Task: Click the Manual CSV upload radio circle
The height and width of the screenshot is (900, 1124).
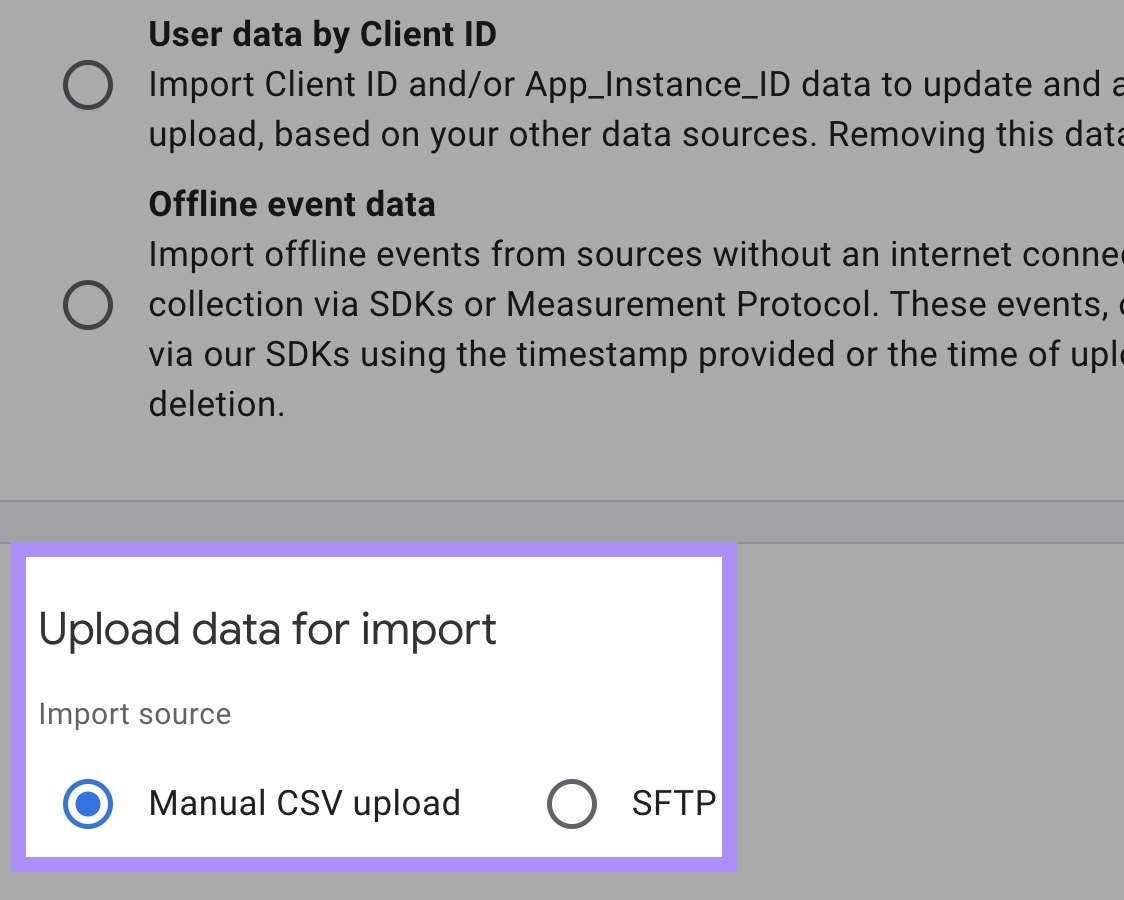Action: tap(88, 803)
